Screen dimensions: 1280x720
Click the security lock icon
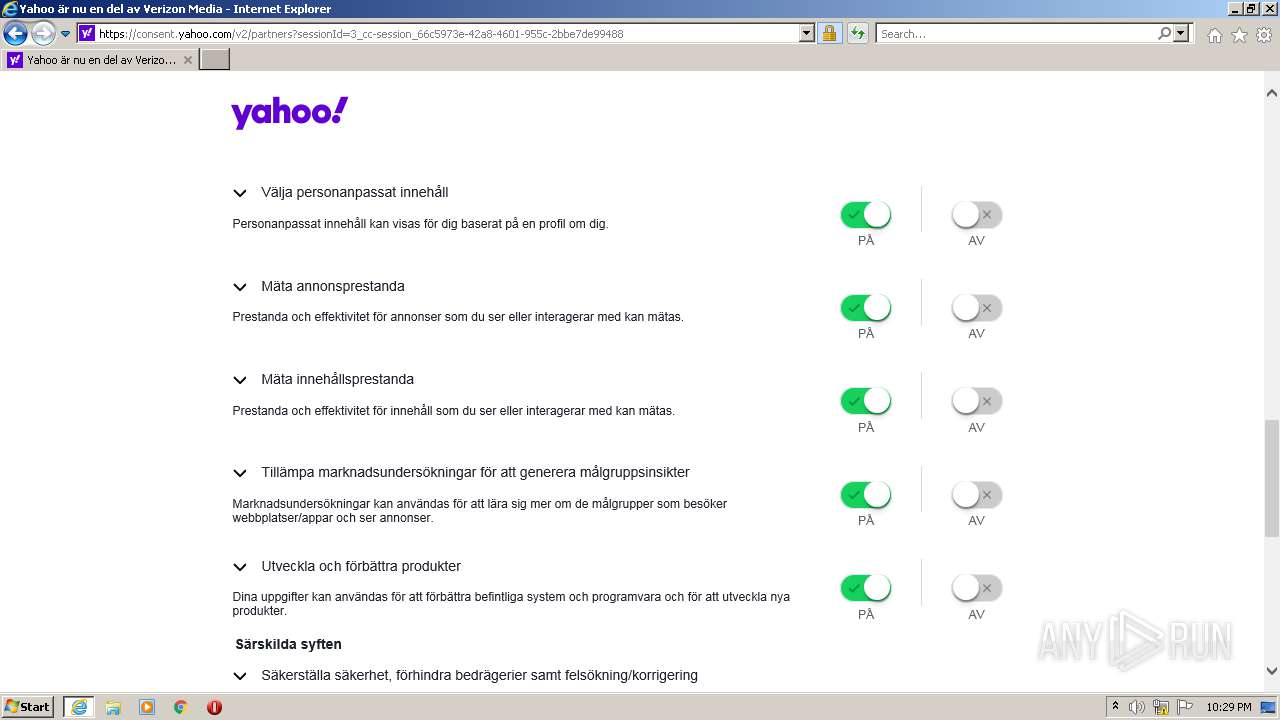click(829, 33)
